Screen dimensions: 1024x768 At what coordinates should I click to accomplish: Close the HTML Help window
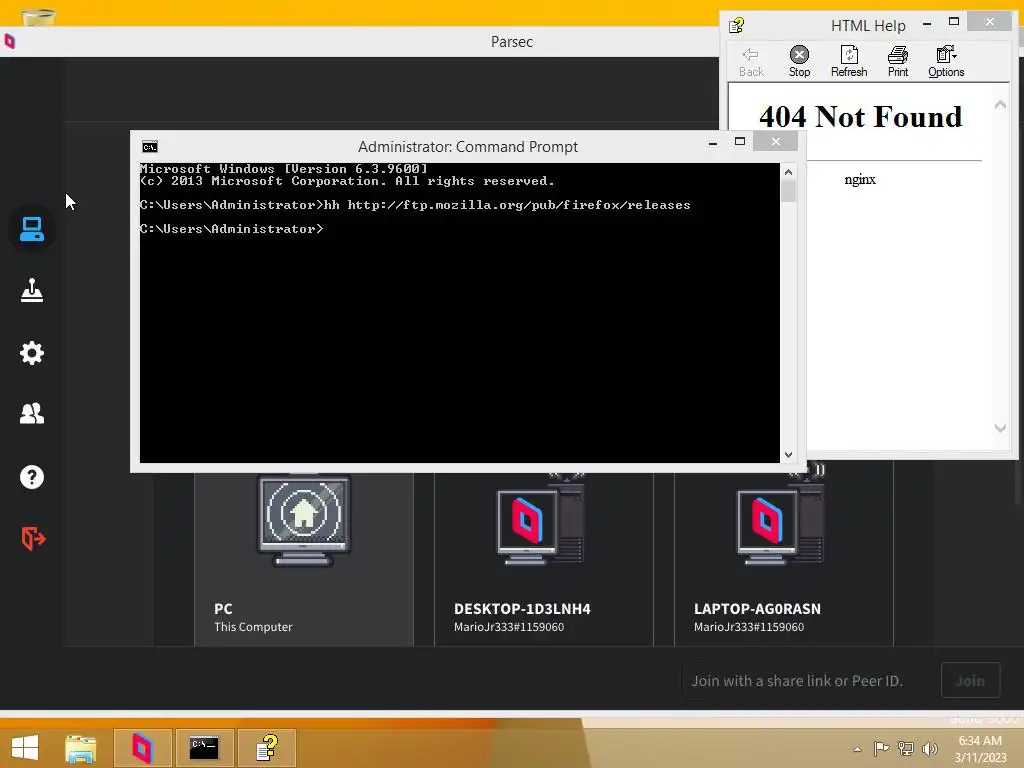pyautogui.click(x=990, y=22)
